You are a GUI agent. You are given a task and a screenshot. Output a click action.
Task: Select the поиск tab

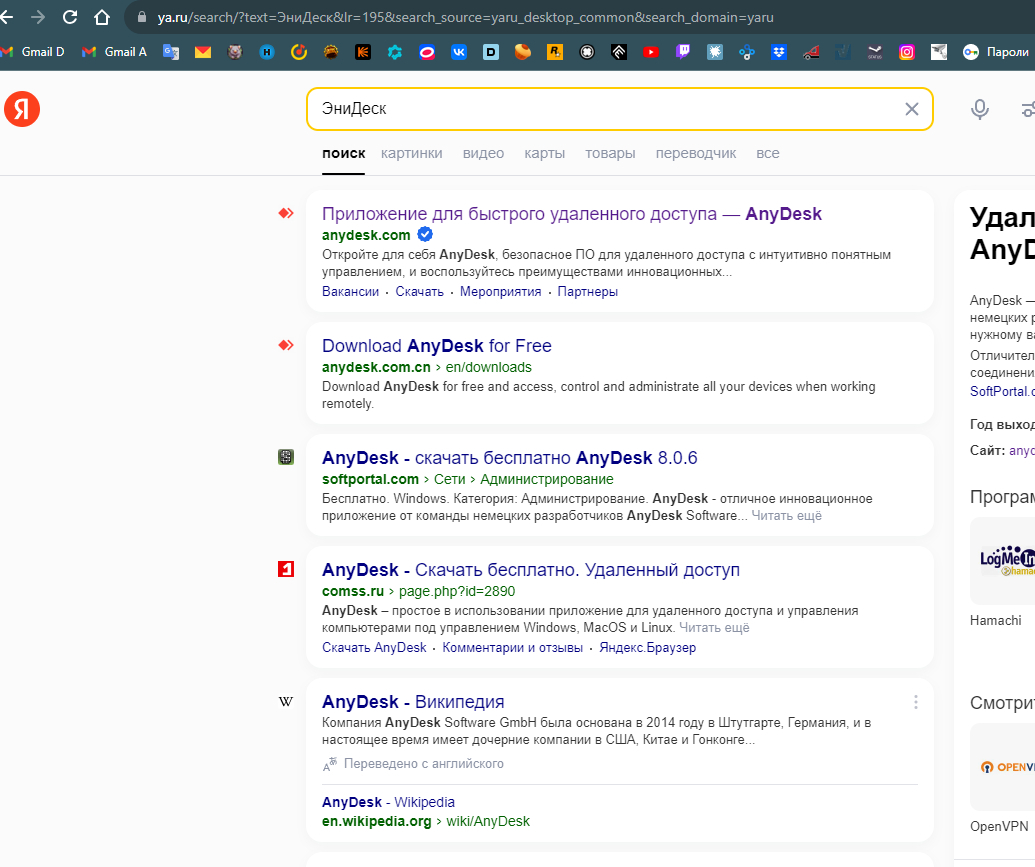(343, 153)
